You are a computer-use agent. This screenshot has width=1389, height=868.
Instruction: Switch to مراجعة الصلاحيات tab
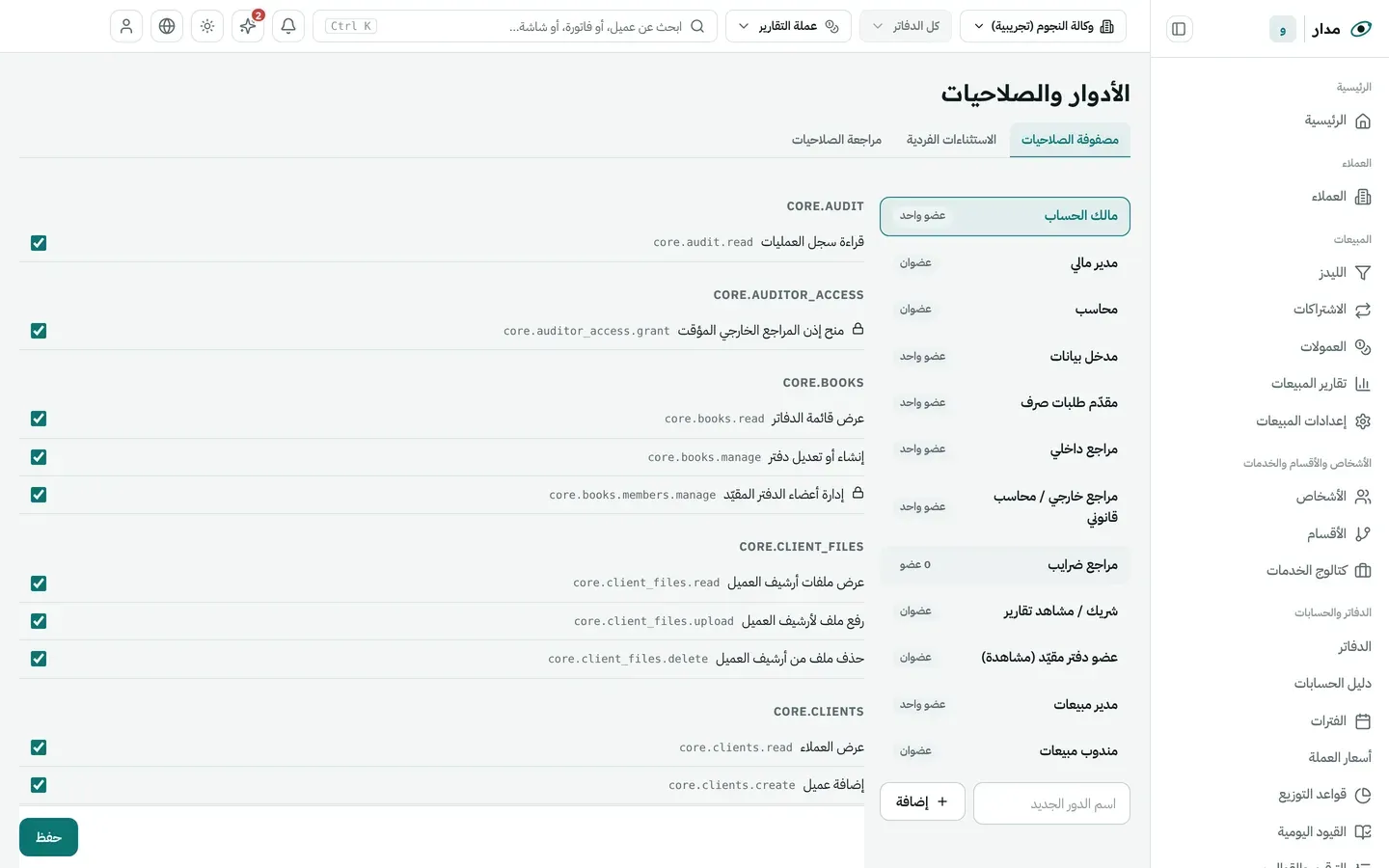coord(836,140)
